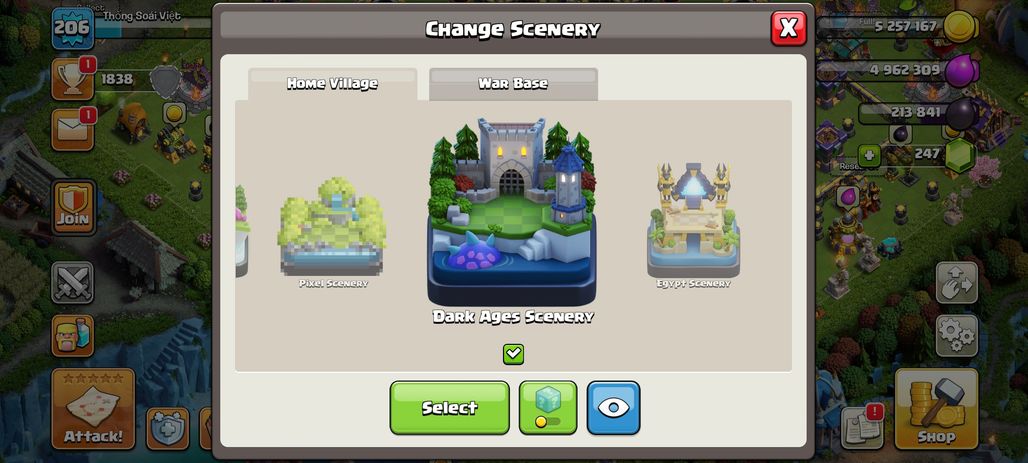Tap the Join clan shield icon
Screen dimensions: 1028x463
[73, 207]
